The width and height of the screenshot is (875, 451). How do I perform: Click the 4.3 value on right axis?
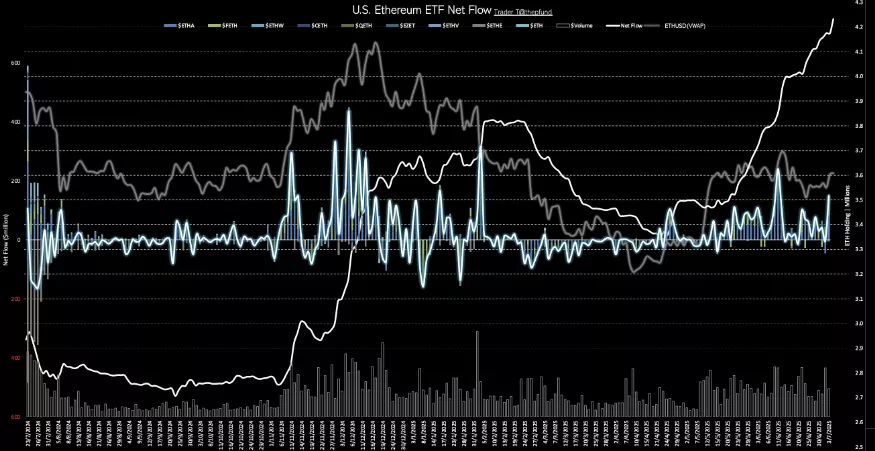pyautogui.click(x=859, y=3)
